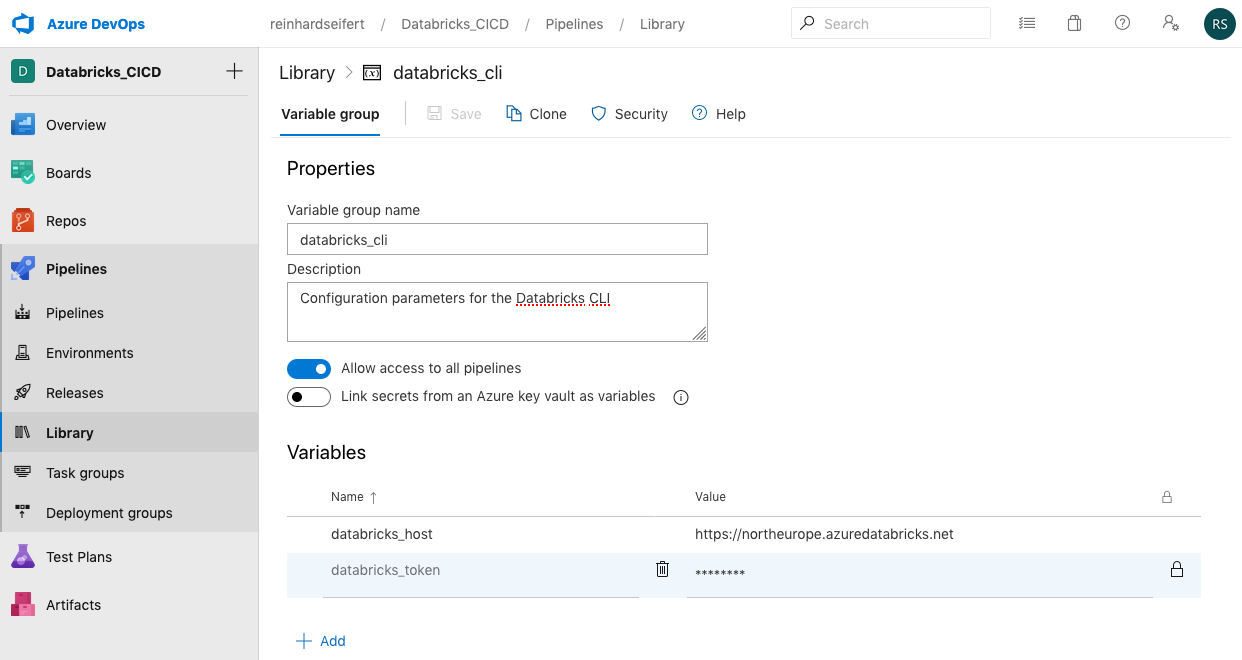Toggle Link secrets from Azure key vault
Image resolution: width=1242 pixels, height=660 pixels.
[x=309, y=397]
